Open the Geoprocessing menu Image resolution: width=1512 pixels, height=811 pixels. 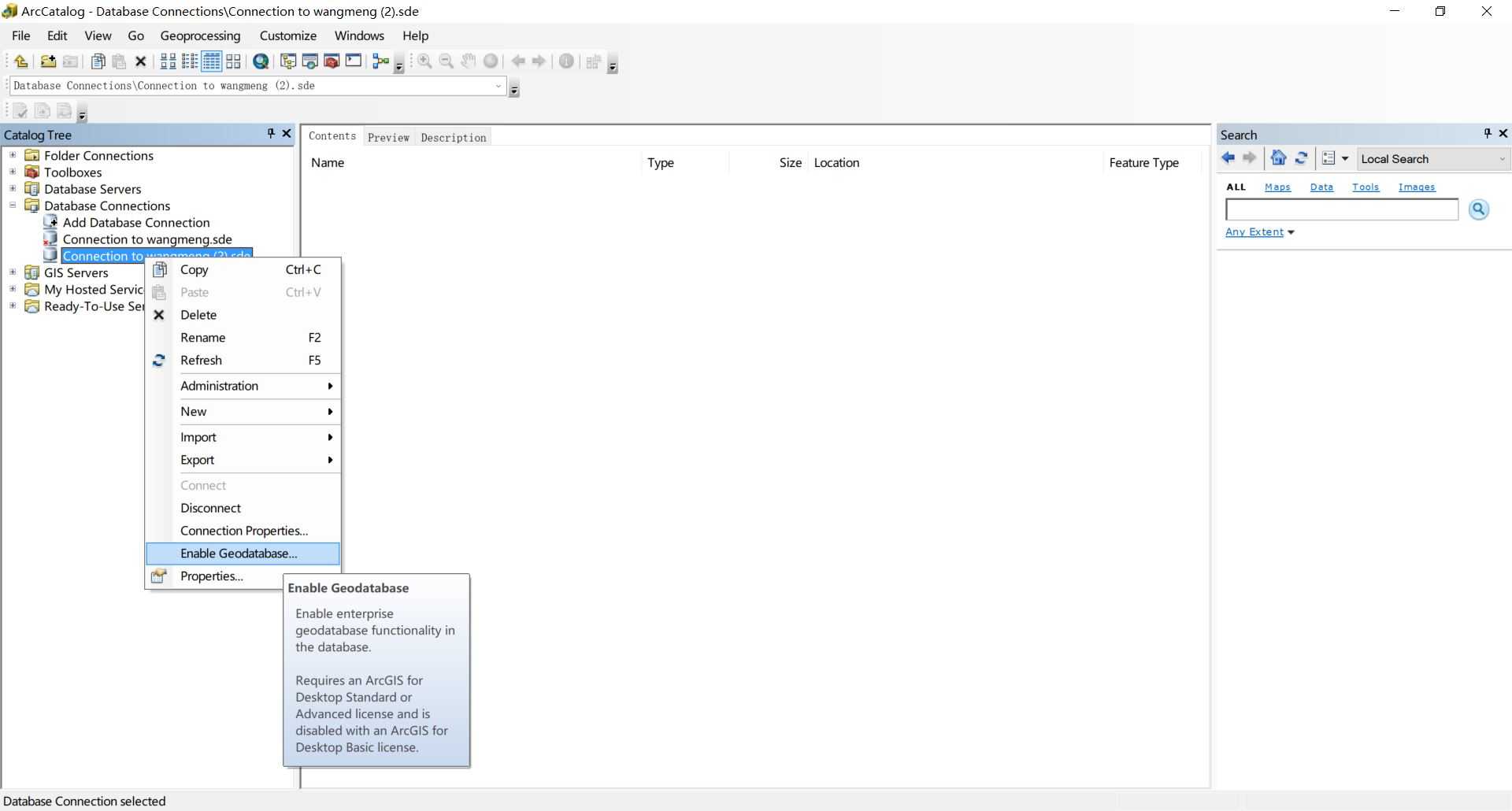tap(200, 35)
